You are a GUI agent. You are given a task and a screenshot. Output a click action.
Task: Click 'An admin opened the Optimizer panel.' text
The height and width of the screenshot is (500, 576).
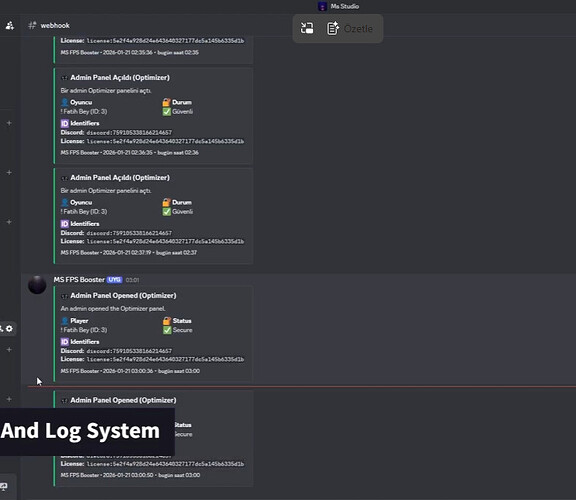click(x=113, y=309)
